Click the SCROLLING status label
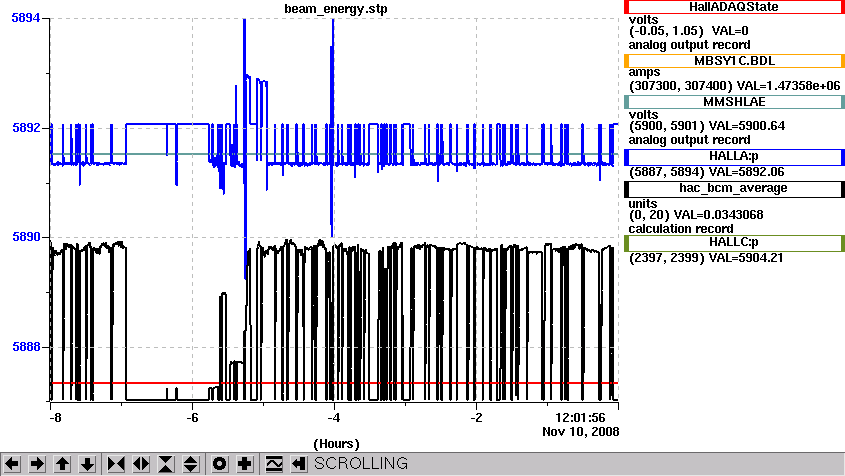845x476 pixels. (361, 464)
